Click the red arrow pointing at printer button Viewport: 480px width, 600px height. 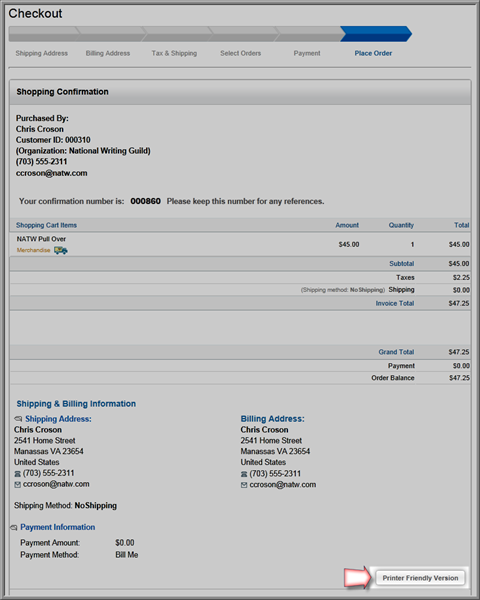pyautogui.click(x=358, y=578)
